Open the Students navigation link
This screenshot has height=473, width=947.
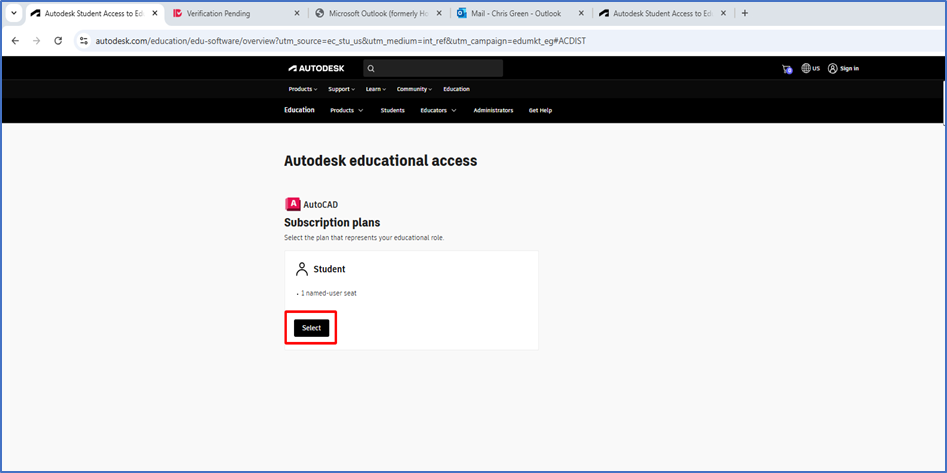(392, 110)
